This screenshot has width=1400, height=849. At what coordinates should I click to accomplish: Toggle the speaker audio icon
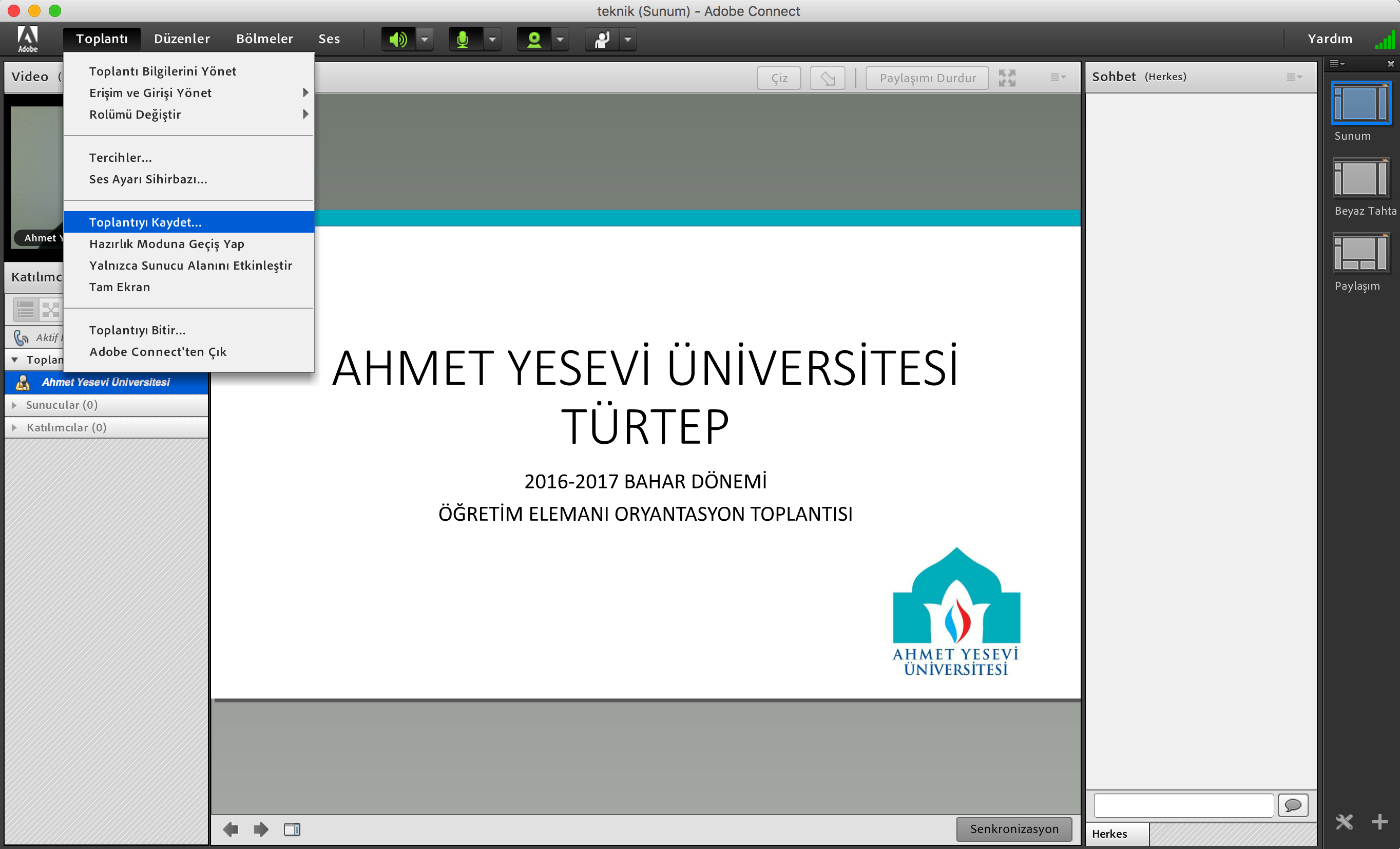point(398,39)
